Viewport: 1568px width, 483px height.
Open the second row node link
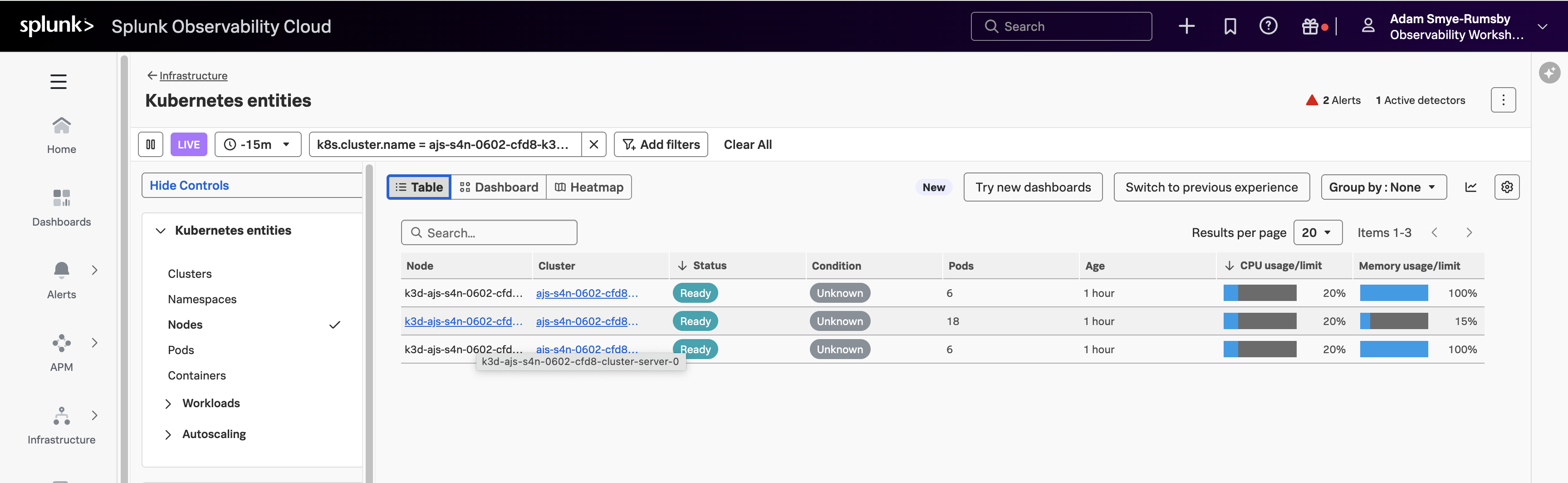point(463,321)
